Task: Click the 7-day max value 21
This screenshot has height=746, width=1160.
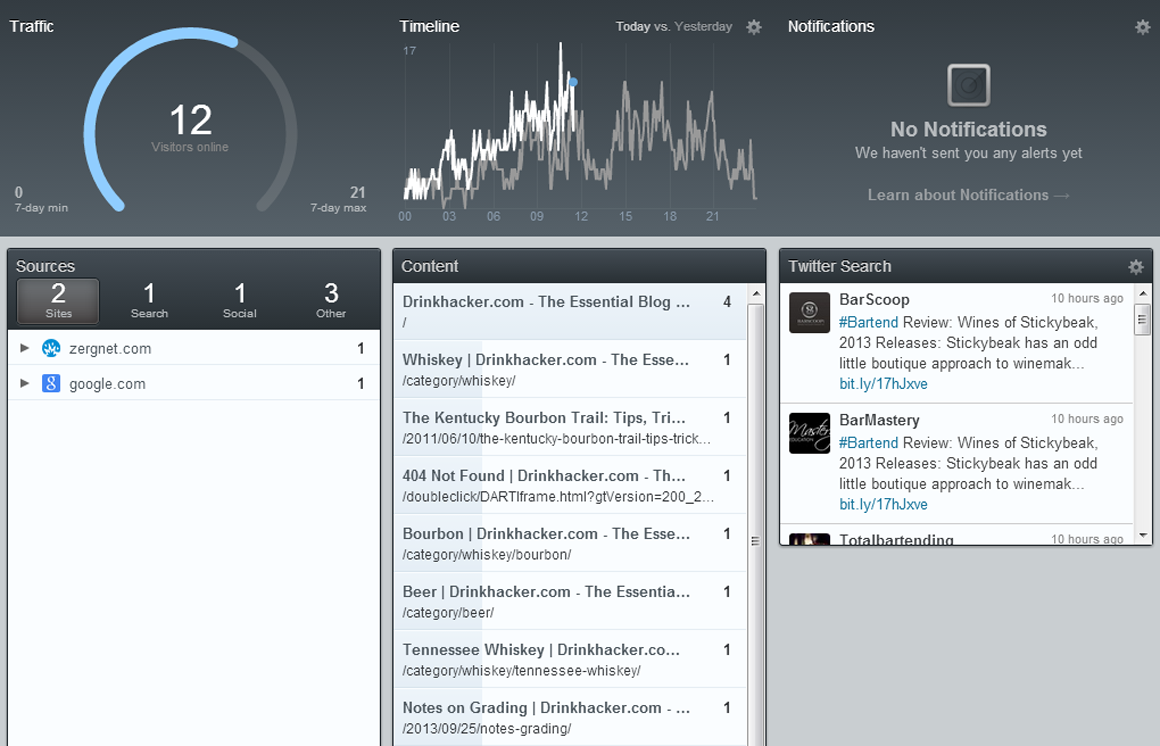Action: (x=358, y=192)
